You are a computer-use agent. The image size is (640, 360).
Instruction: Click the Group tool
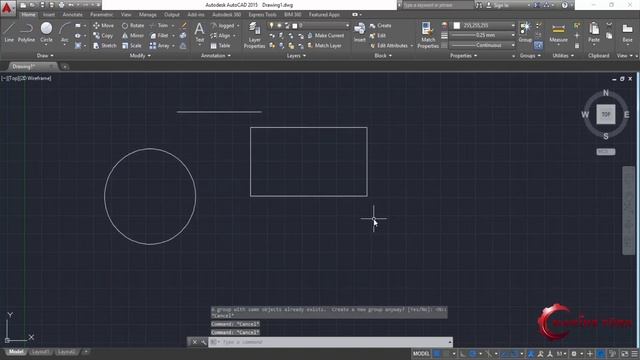[x=525, y=32]
